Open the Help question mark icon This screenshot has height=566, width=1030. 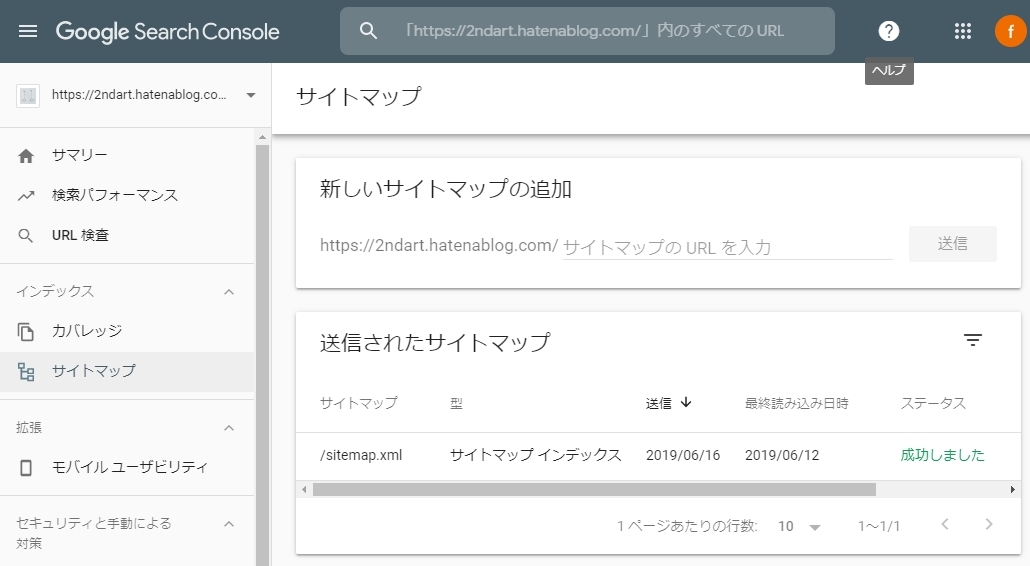889,31
